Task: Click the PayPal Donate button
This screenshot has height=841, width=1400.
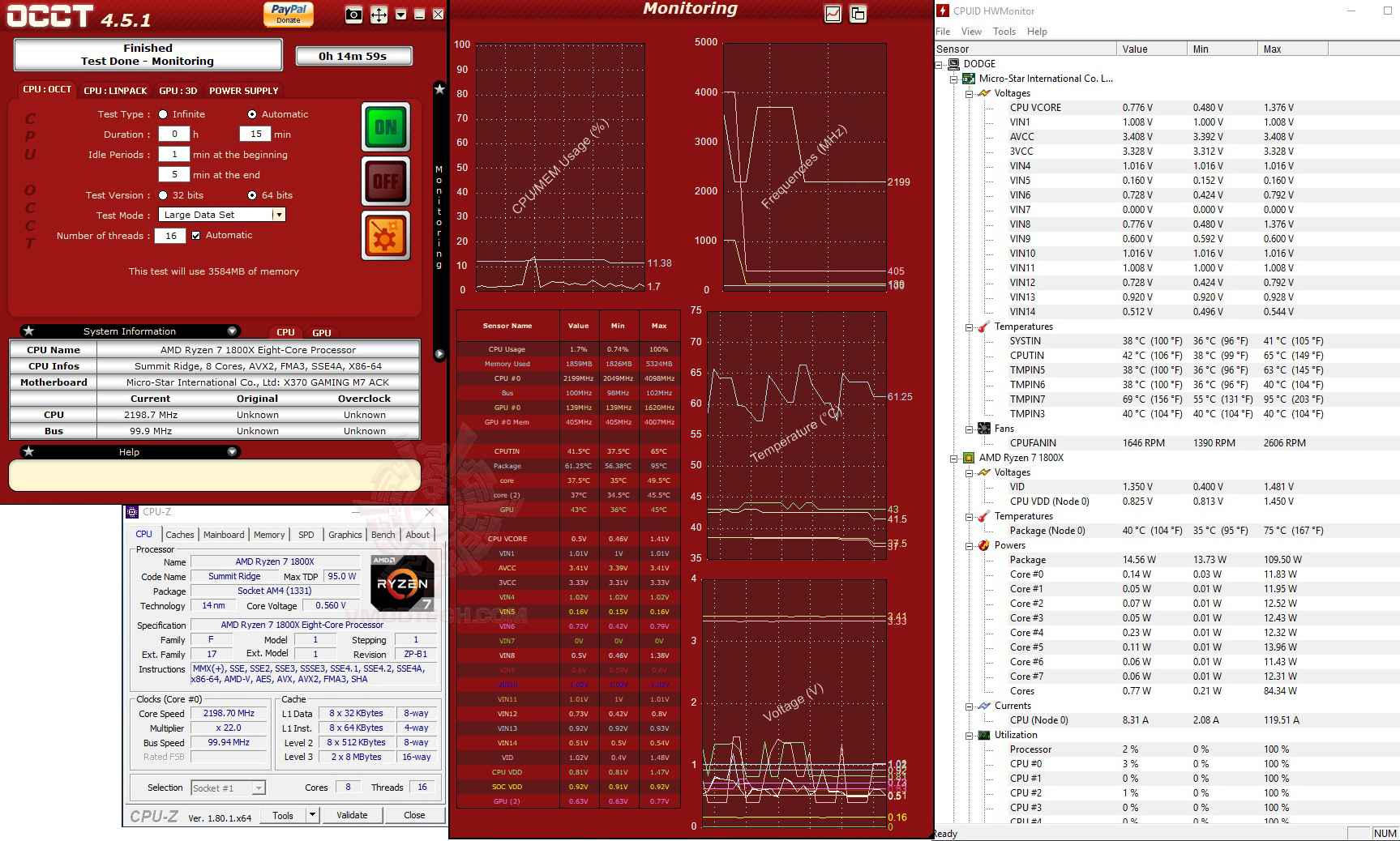Action: 288,14
